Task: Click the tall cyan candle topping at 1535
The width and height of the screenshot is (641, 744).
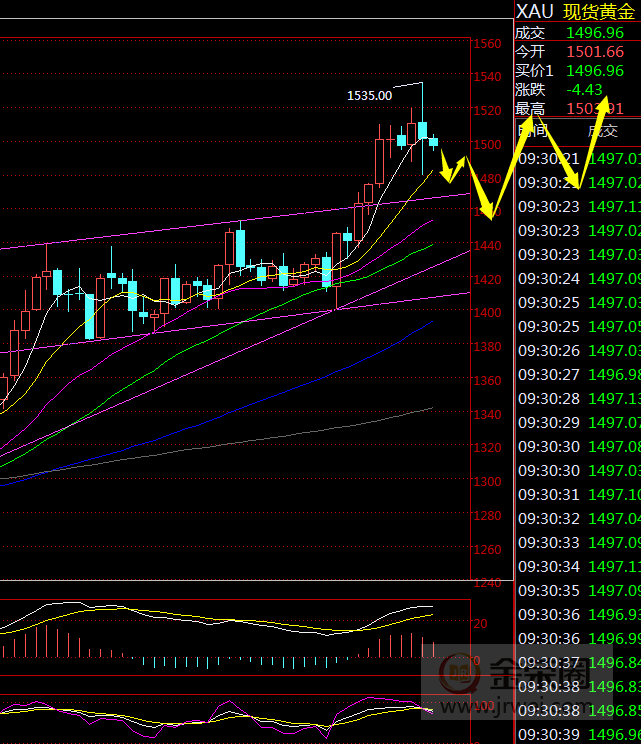Action: pos(422,129)
